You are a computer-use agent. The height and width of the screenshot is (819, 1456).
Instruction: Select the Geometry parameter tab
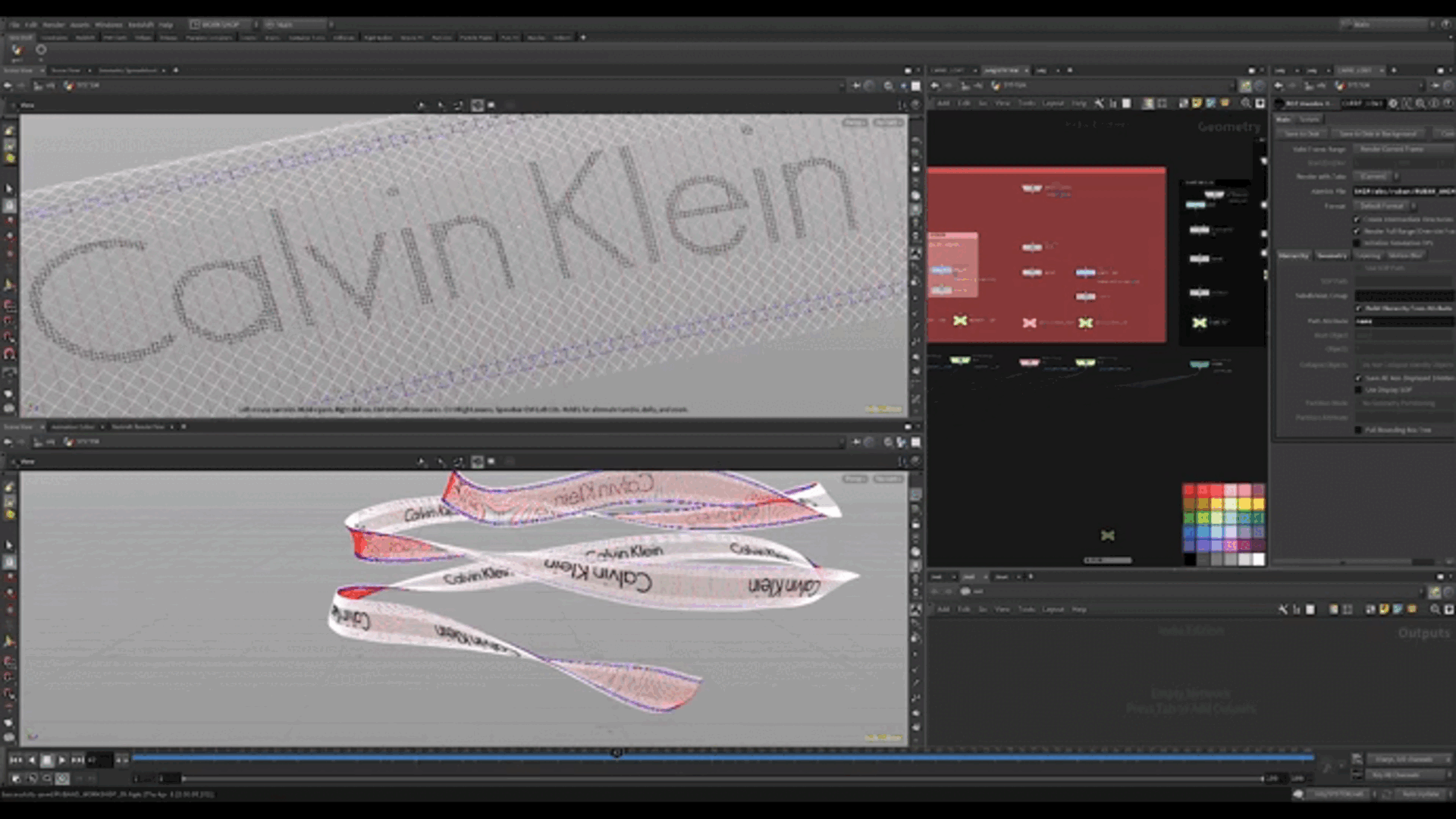(x=1332, y=256)
